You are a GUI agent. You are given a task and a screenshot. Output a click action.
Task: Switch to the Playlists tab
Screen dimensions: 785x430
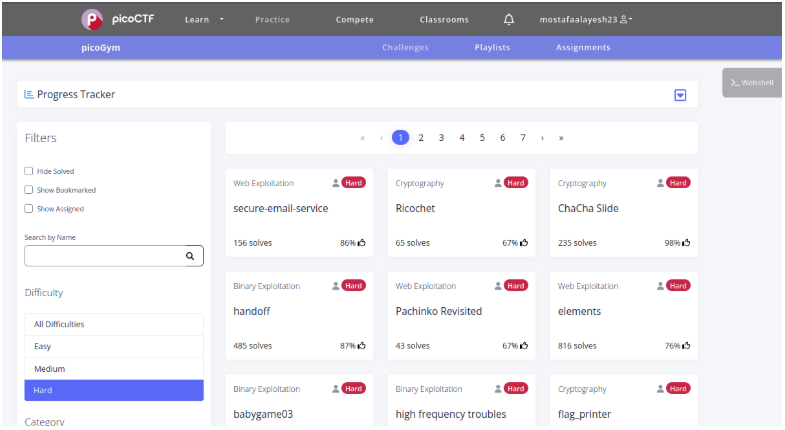pos(492,48)
